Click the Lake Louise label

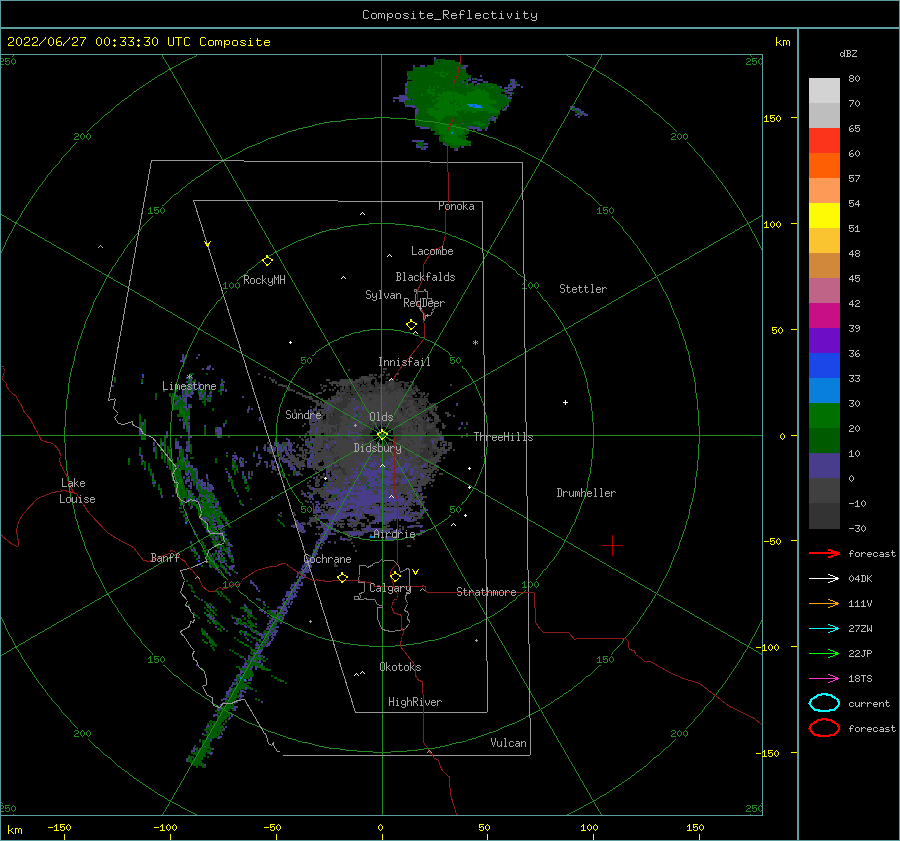click(77, 491)
